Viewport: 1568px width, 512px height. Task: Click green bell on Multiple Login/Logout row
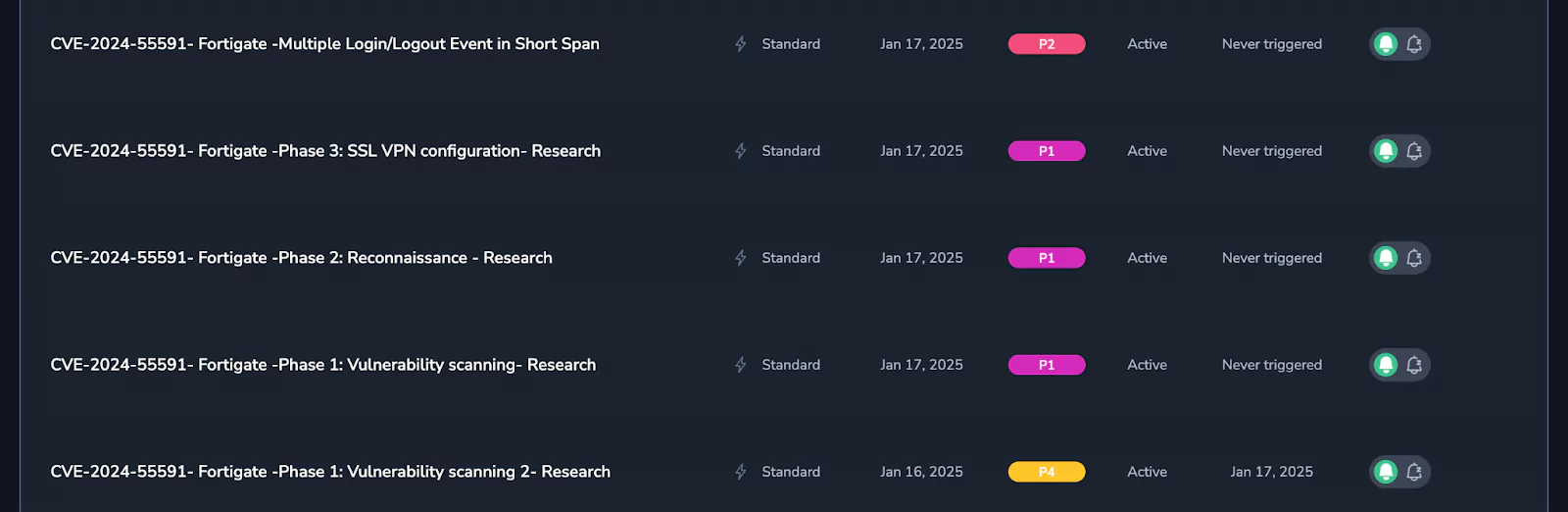[1386, 44]
